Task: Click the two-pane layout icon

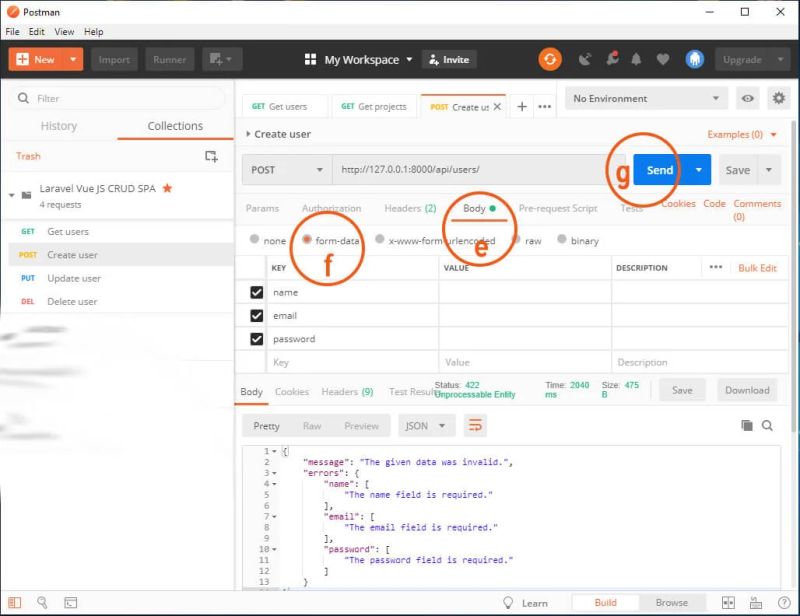Action: [x=728, y=603]
